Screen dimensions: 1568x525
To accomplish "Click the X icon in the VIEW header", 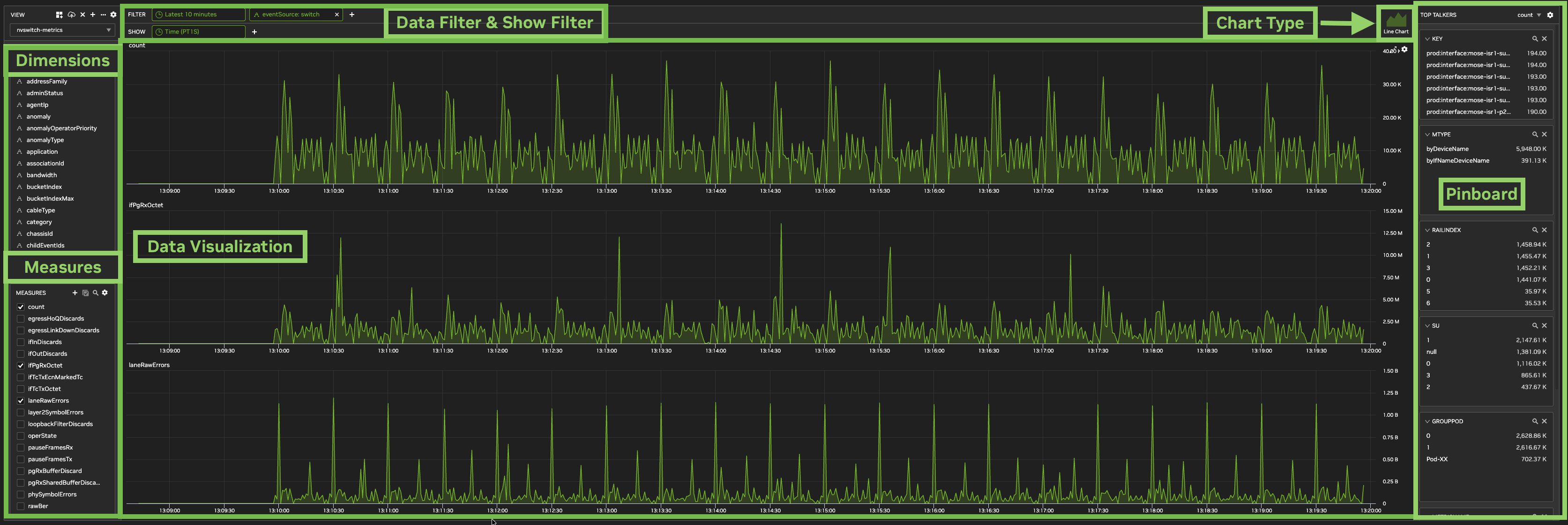I will pyautogui.click(x=83, y=15).
